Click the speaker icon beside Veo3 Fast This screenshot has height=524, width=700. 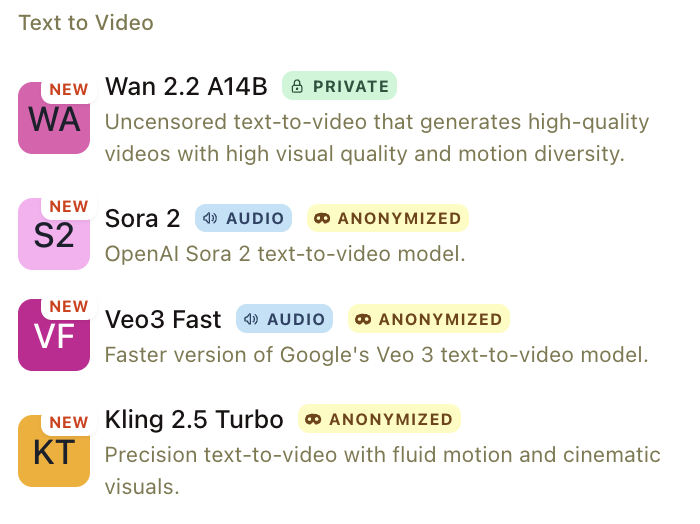[251, 320]
